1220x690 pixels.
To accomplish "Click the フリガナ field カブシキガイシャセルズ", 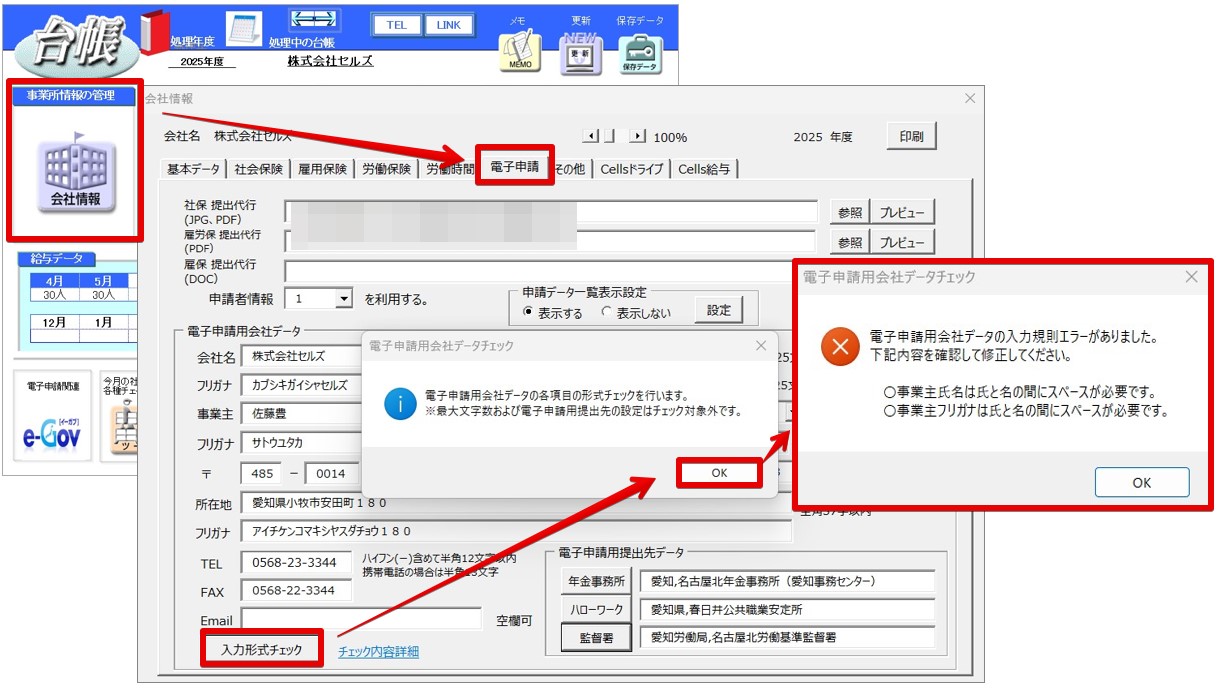I will (303, 385).
